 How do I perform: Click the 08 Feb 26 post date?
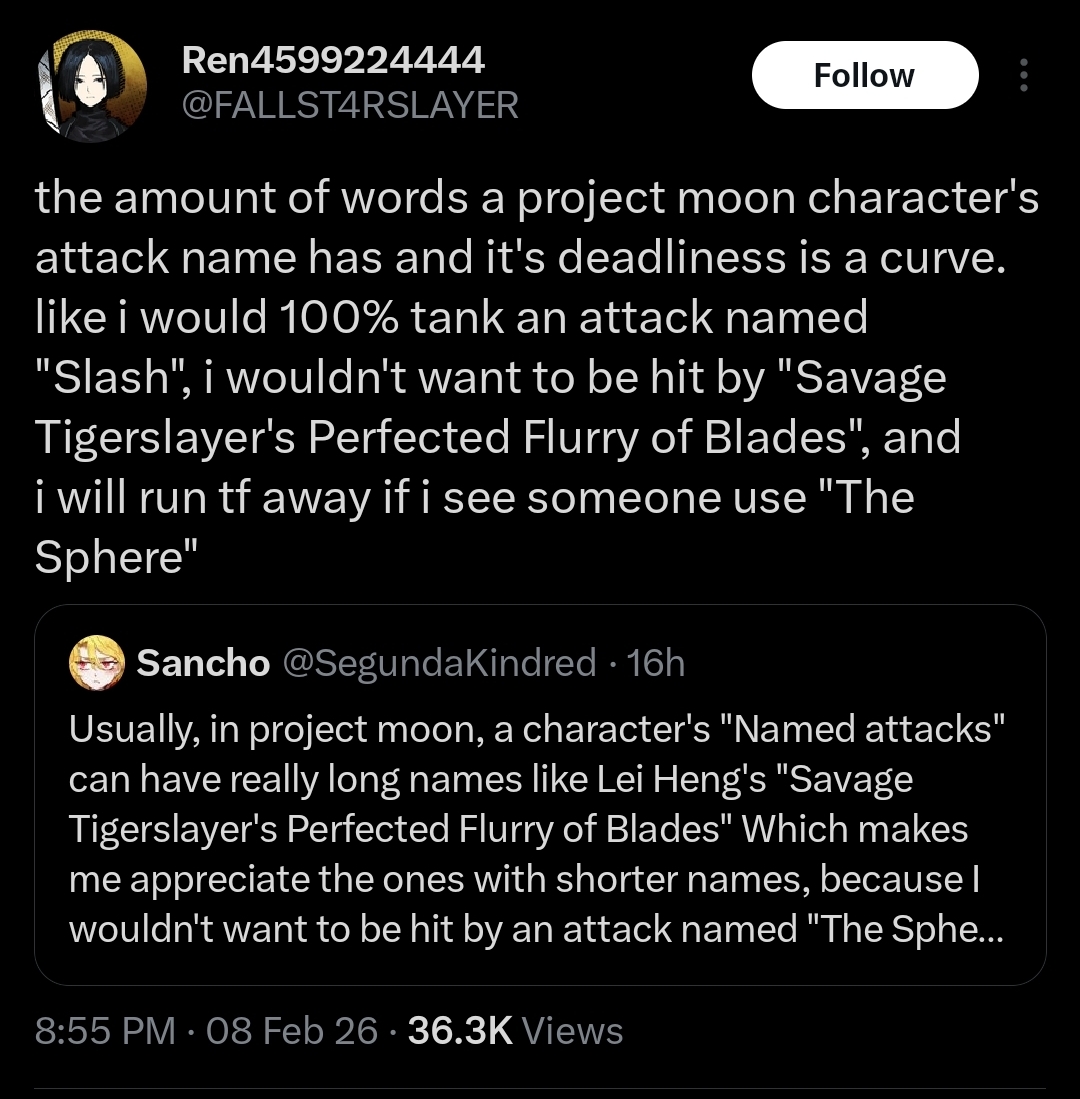point(293,1030)
